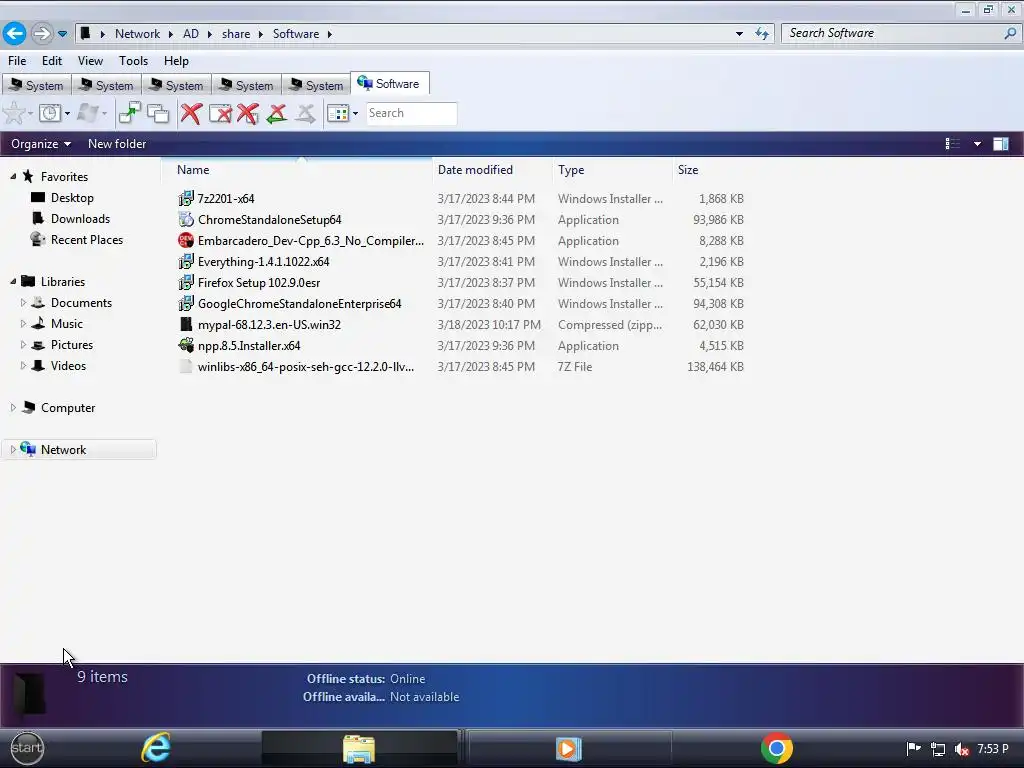1024x768 pixels.
Task: Expand the Computer tree node
Action: [x=13, y=408]
